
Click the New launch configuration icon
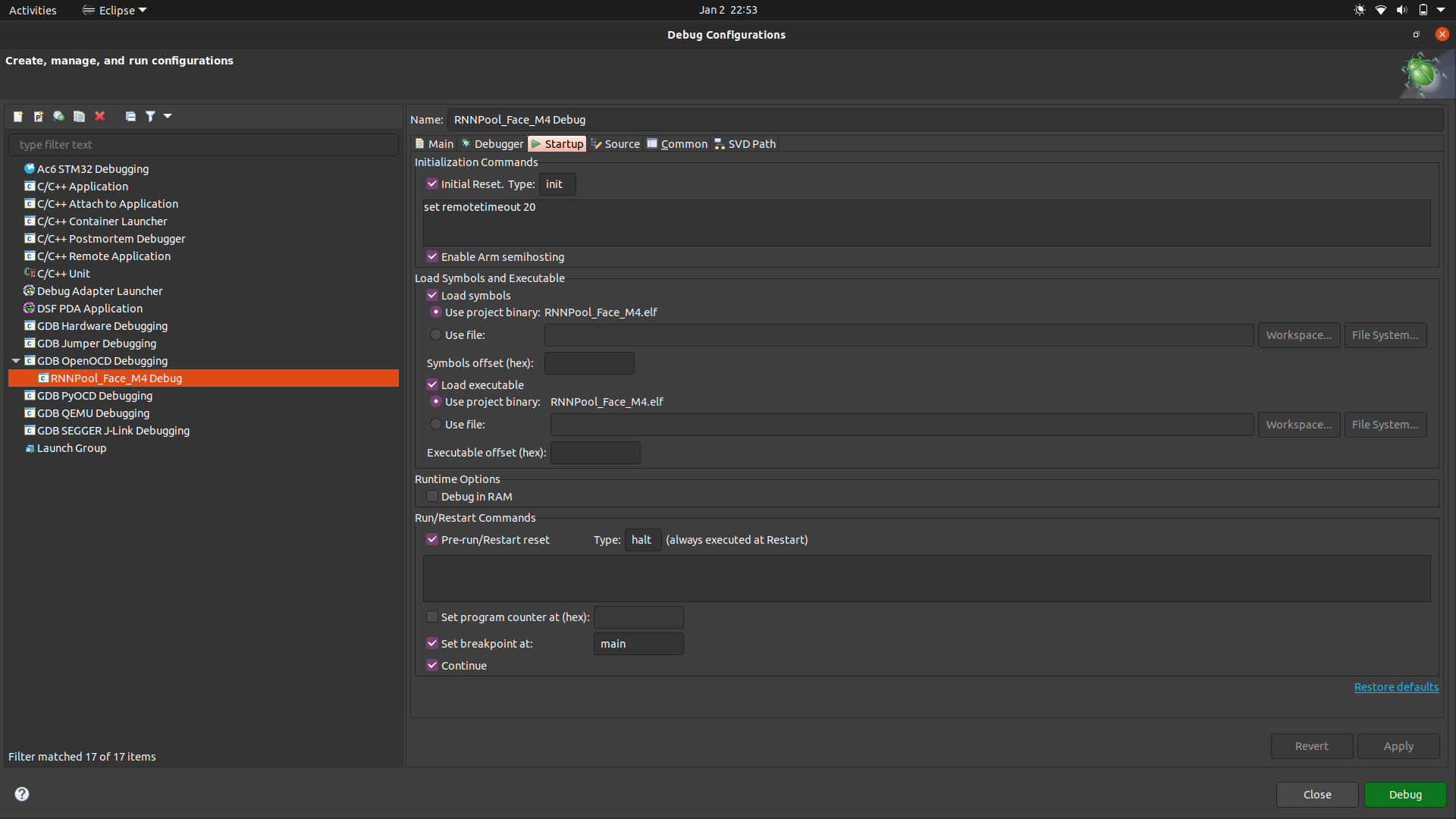(18, 116)
